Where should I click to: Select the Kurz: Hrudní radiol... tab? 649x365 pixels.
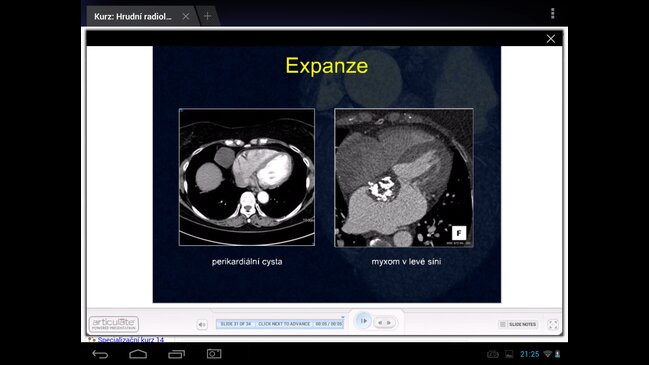pos(133,17)
